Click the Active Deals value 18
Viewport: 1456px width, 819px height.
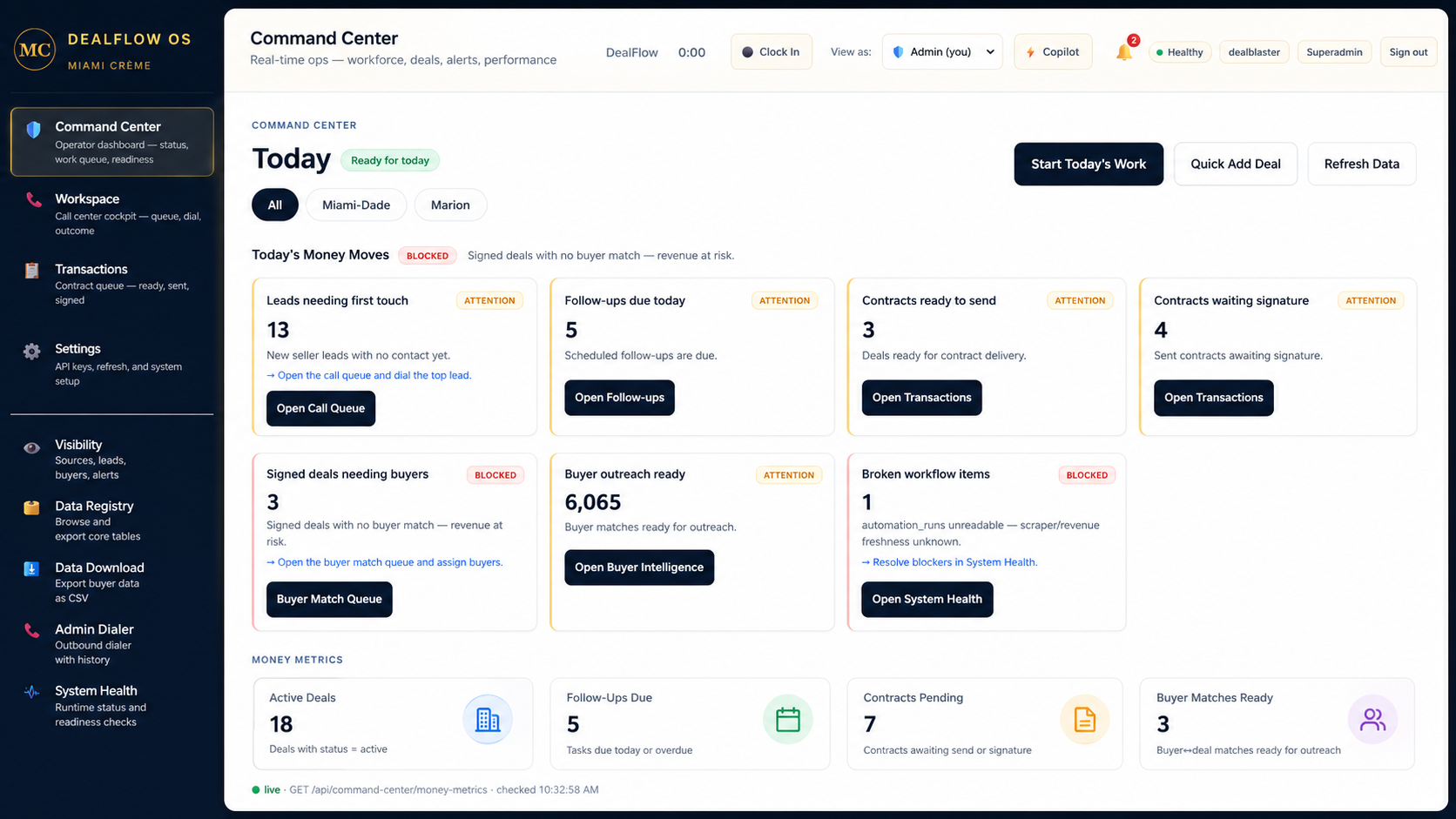tap(280, 724)
